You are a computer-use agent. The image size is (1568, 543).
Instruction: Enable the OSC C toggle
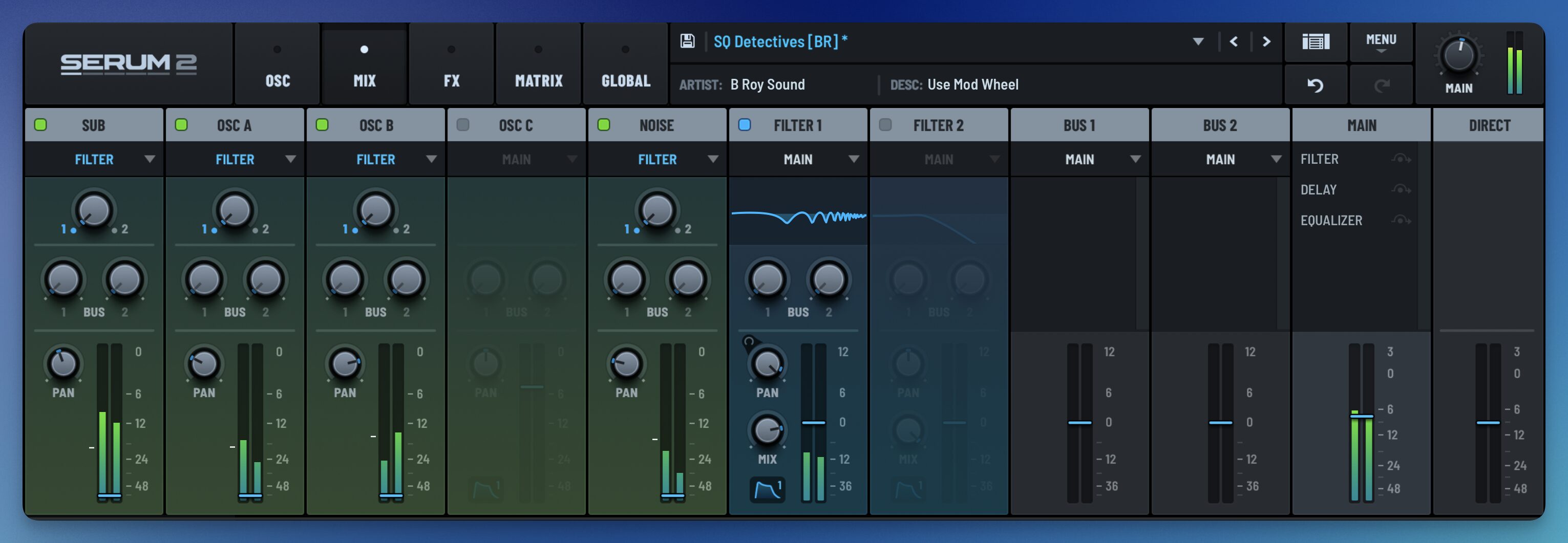[x=463, y=125]
